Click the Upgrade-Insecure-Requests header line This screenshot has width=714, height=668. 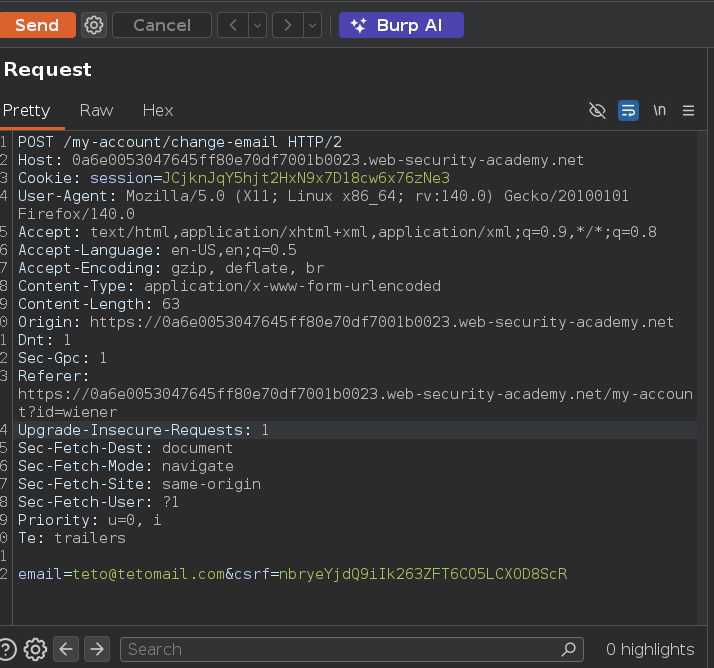pyautogui.click(x=143, y=430)
